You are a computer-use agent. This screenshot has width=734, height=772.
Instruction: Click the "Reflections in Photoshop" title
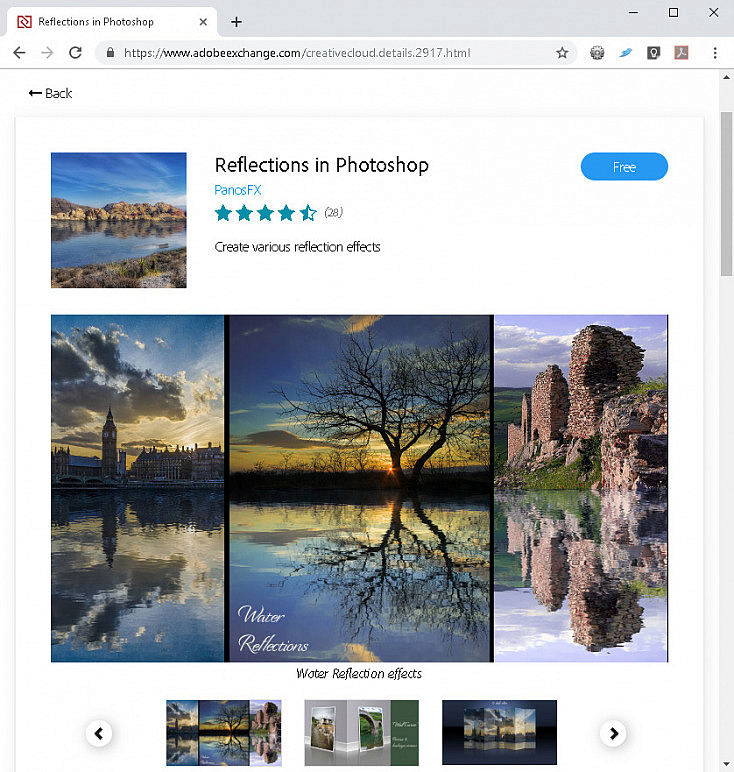tap(321, 165)
